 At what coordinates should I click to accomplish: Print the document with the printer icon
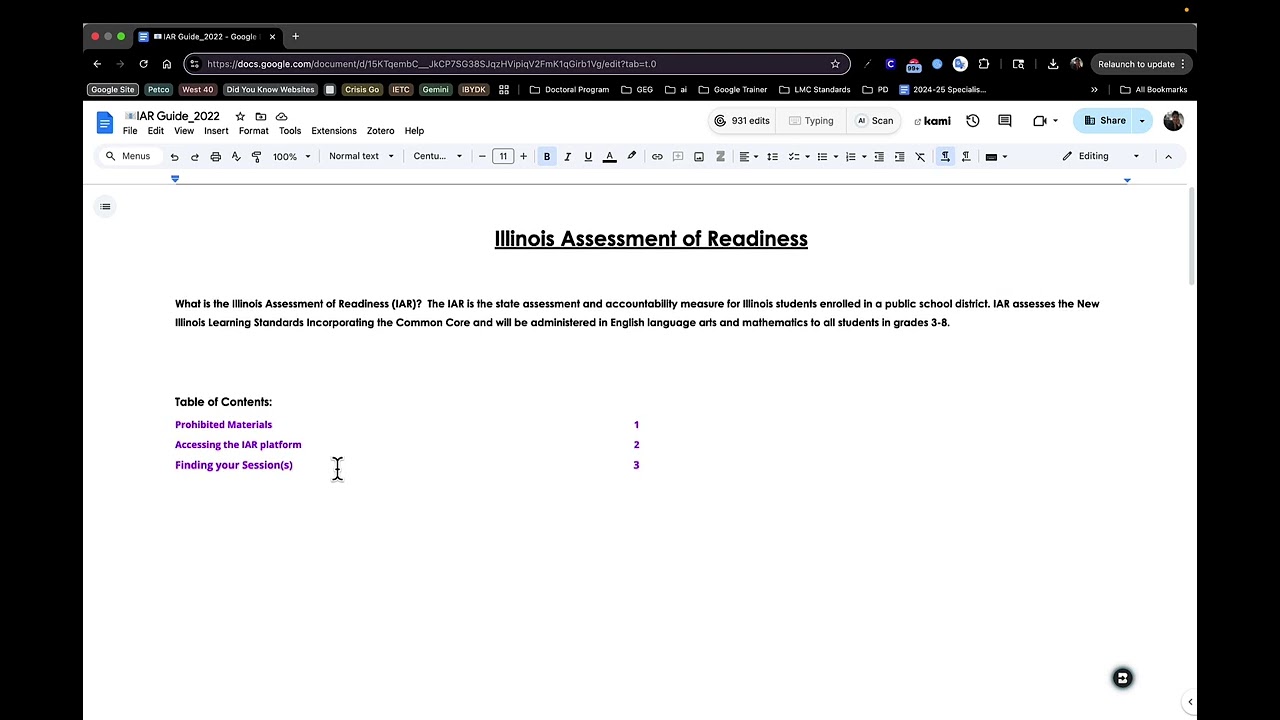pos(215,157)
